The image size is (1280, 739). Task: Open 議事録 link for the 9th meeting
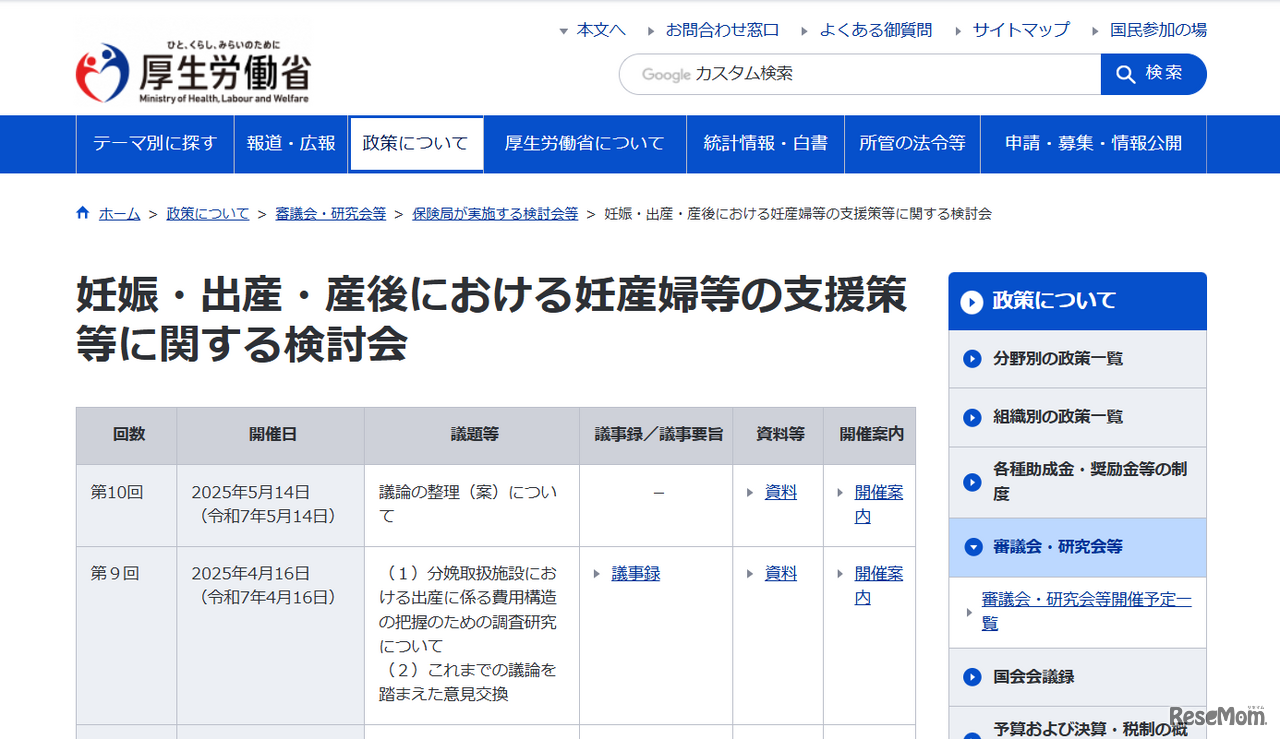pos(635,573)
